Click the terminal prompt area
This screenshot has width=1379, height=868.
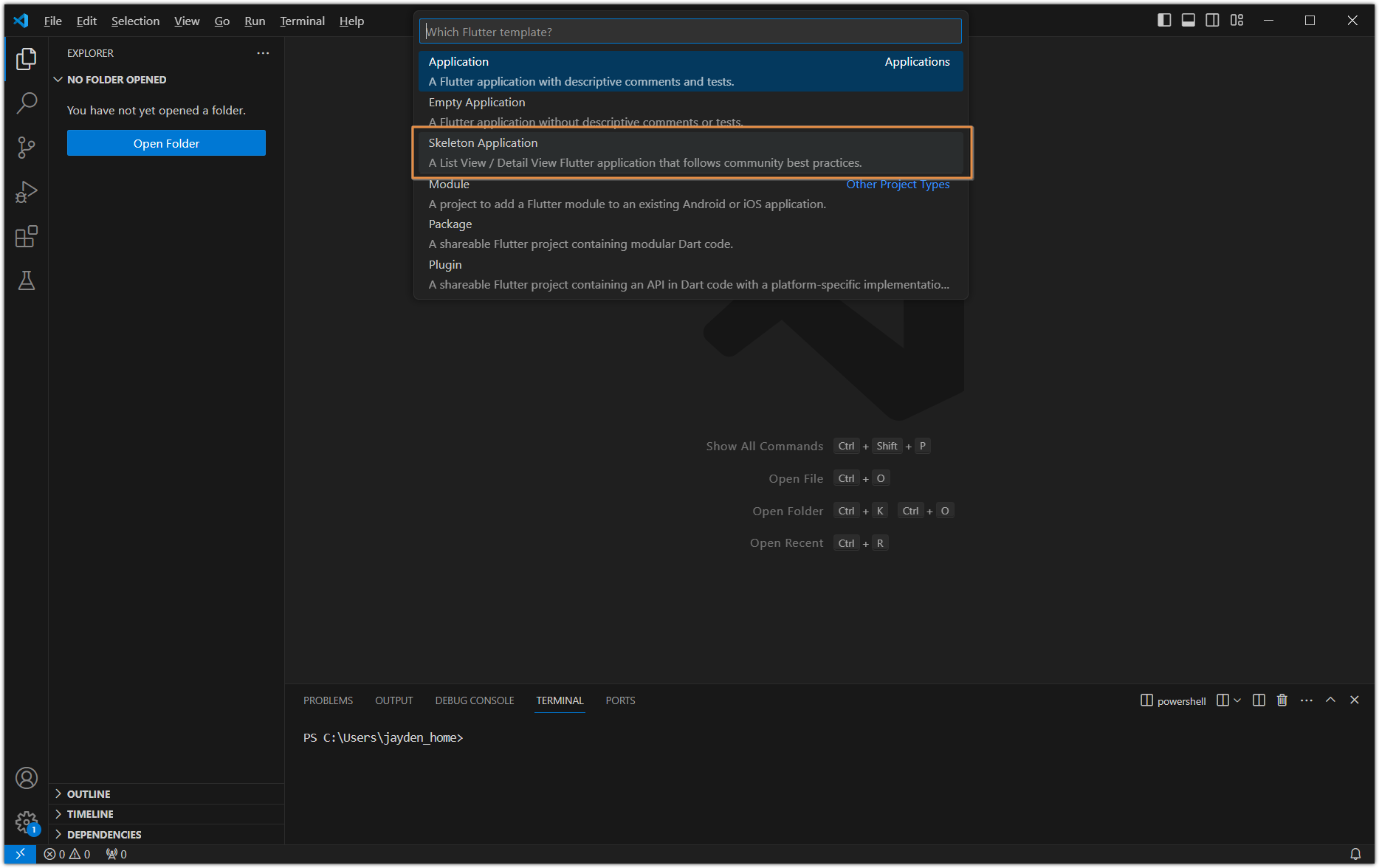(383, 737)
